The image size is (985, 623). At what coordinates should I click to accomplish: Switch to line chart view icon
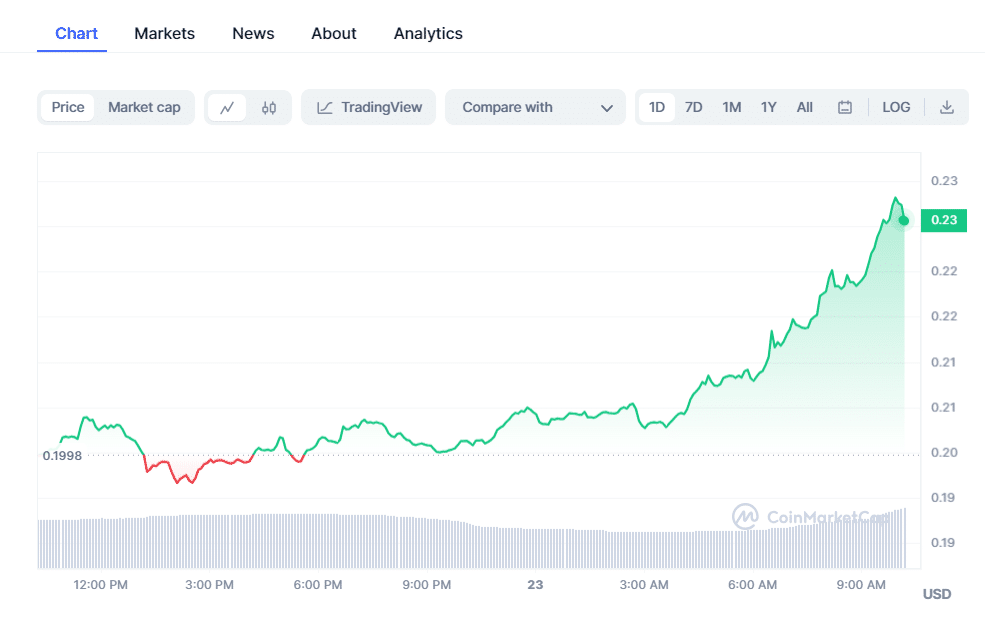point(227,108)
